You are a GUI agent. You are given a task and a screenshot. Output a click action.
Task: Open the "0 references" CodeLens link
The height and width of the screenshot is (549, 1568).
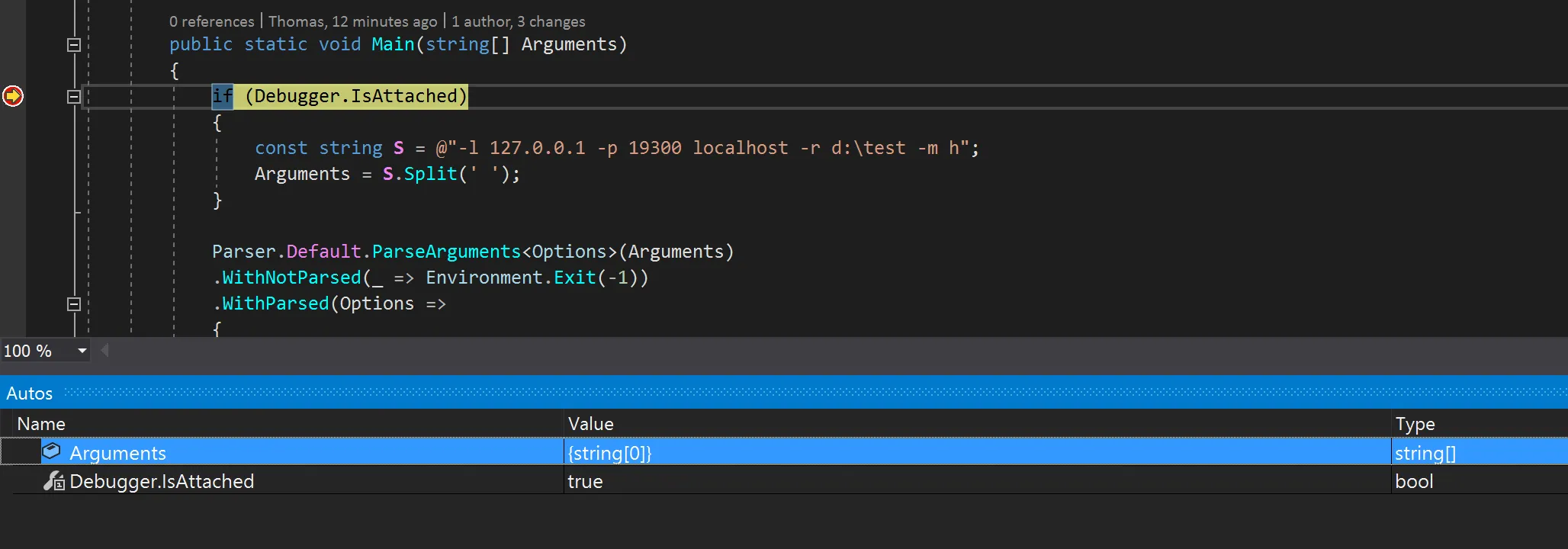211,21
